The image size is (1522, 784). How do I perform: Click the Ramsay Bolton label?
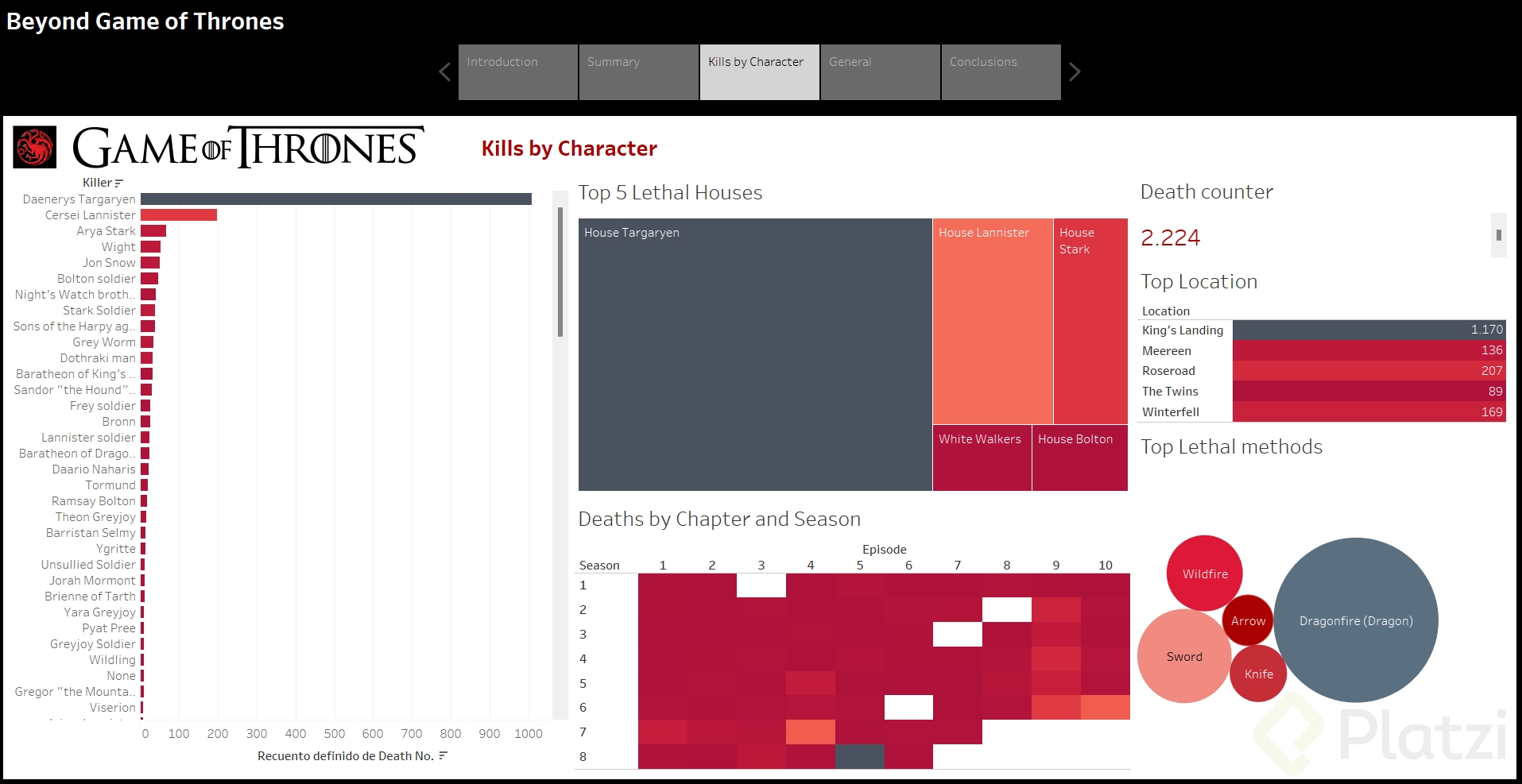pyautogui.click(x=94, y=501)
